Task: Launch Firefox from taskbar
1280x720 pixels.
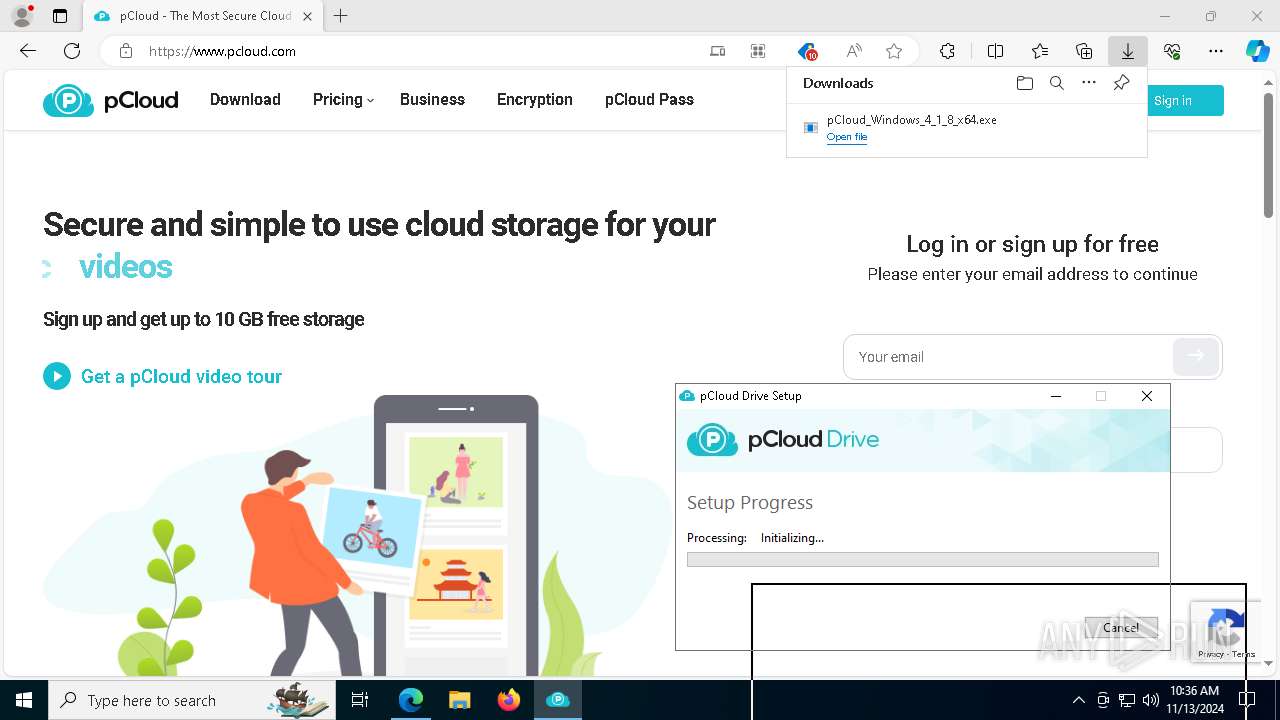Action: 509,700
